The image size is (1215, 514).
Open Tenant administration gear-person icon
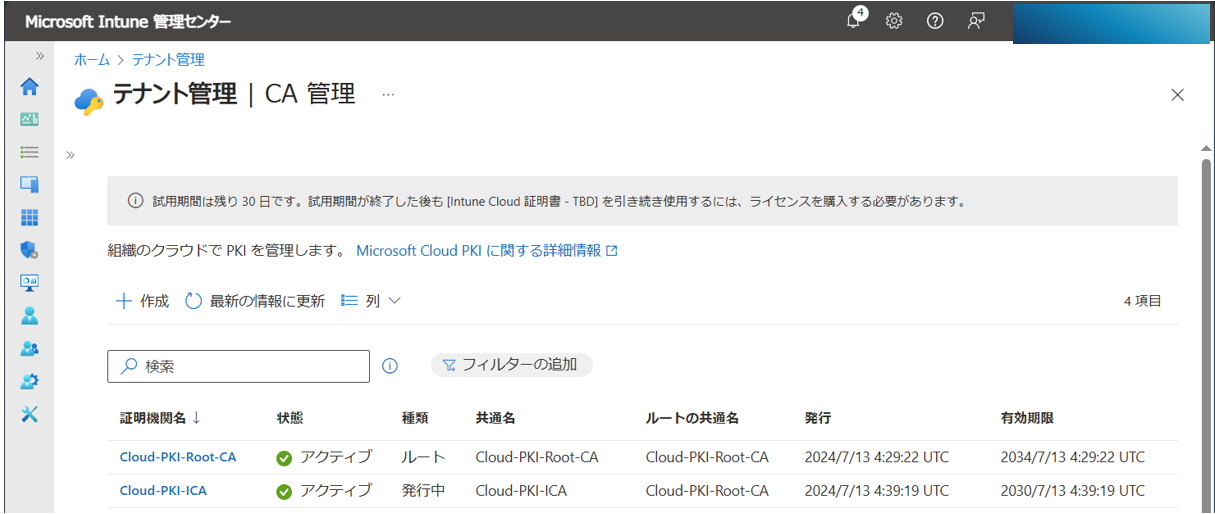pos(29,381)
